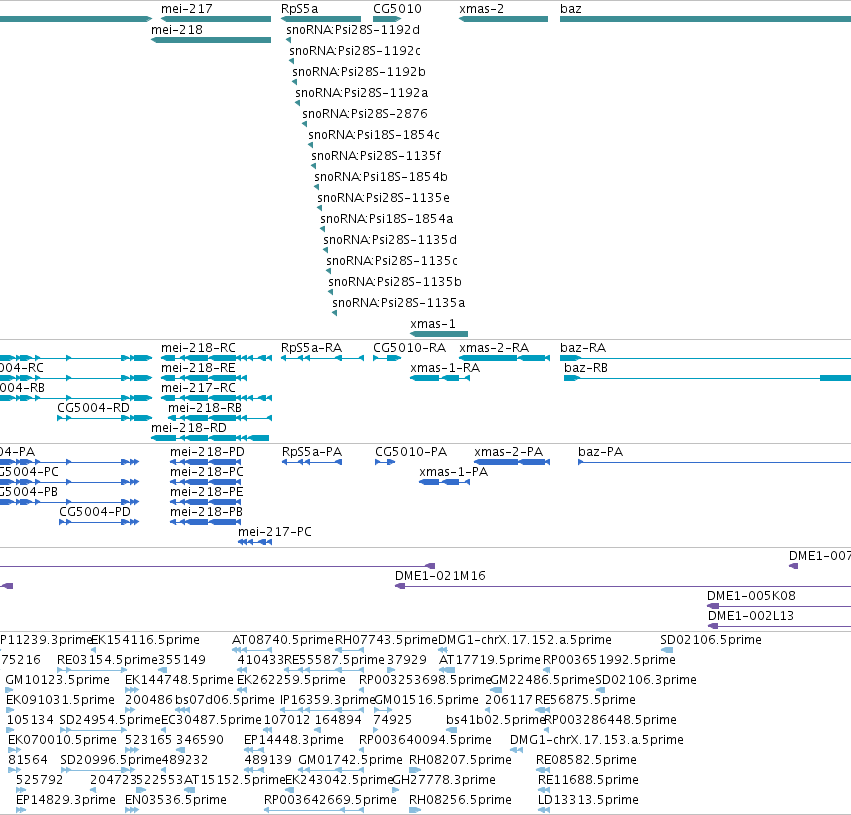This screenshot has width=851, height=815.
Task: Click snoRNA:Psi28S-1135a label
Action: (x=398, y=303)
